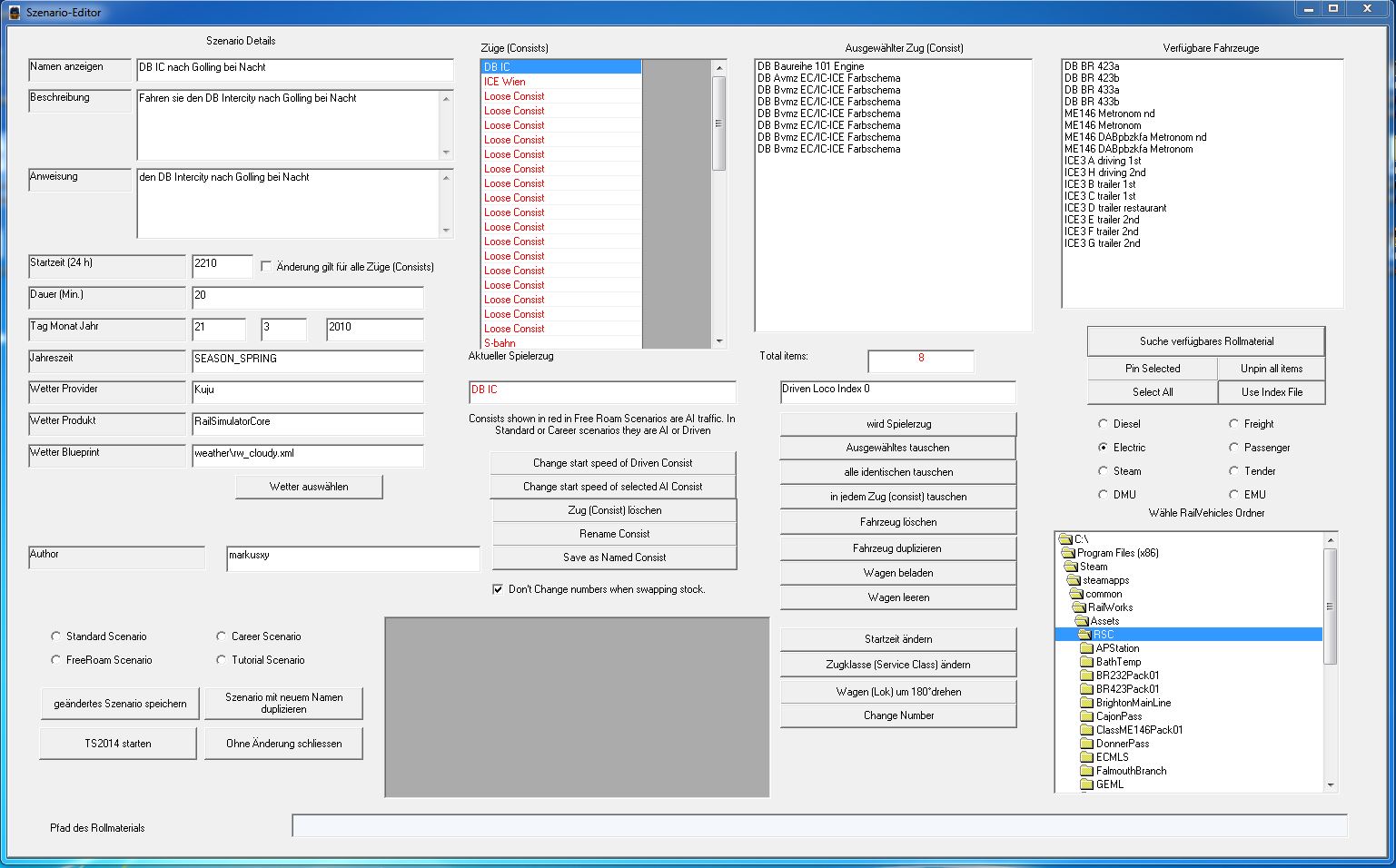Click the RailWorks folder icon
The image size is (1396, 868).
pos(1079,607)
